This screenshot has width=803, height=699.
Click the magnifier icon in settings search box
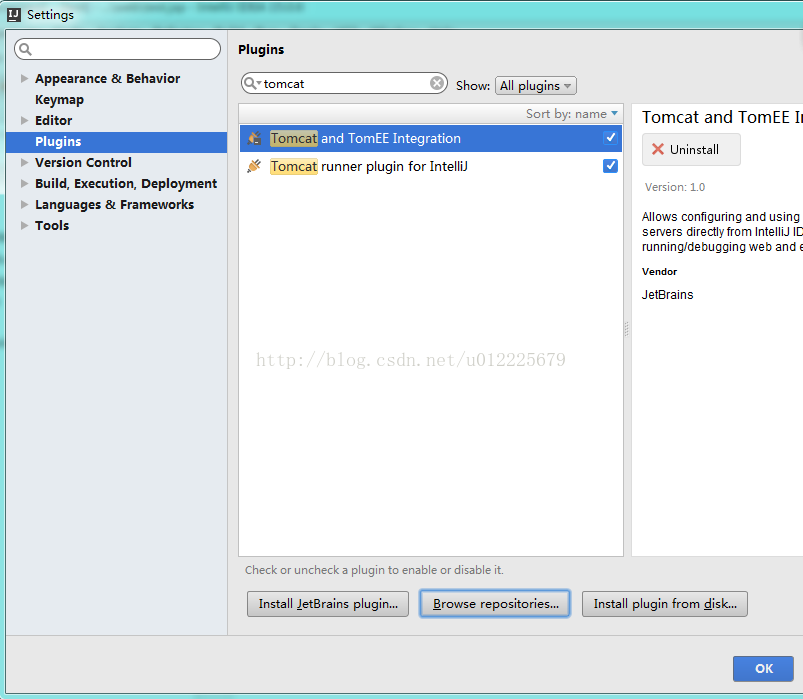25,49
